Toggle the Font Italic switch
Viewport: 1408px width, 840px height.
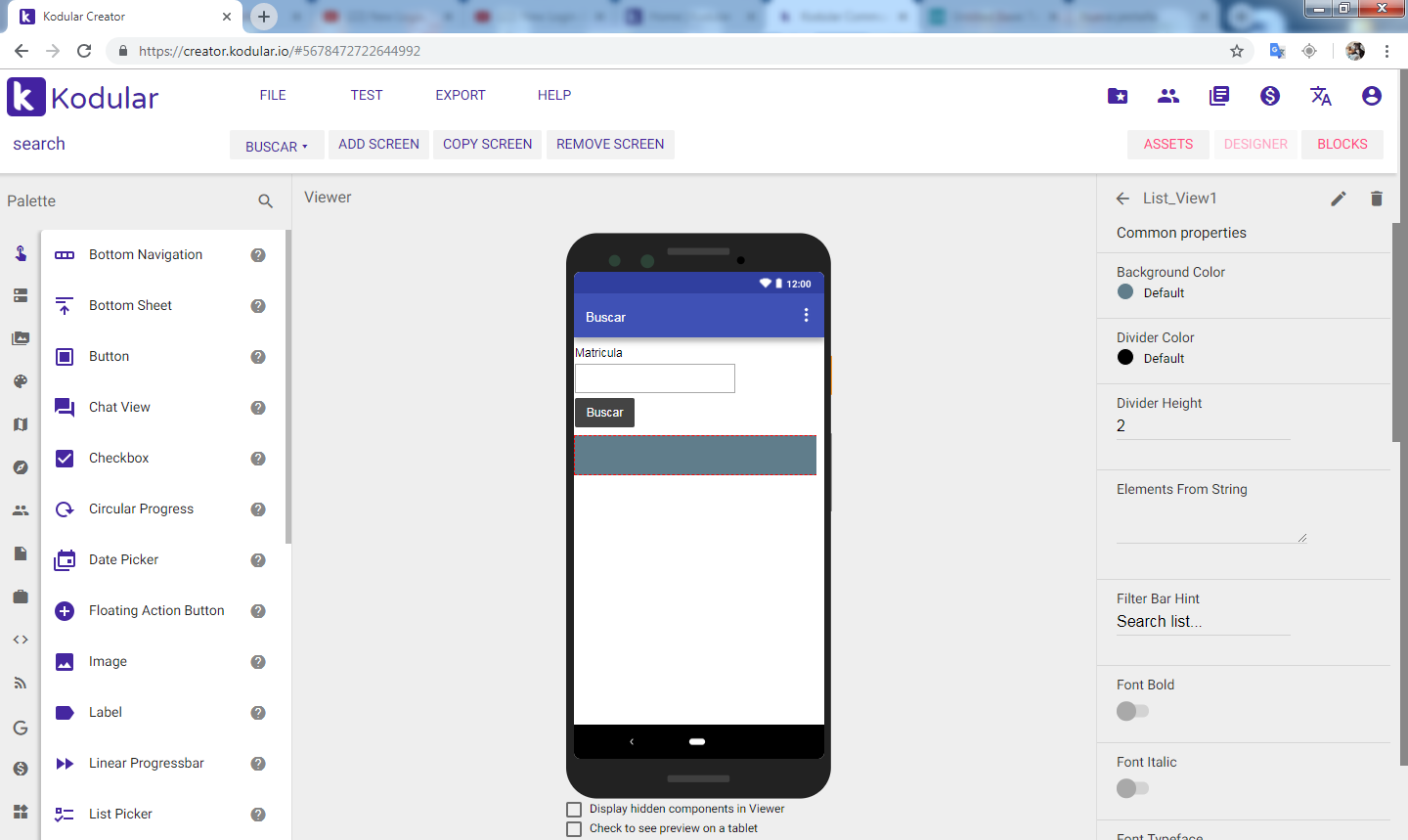point(1132,788)
